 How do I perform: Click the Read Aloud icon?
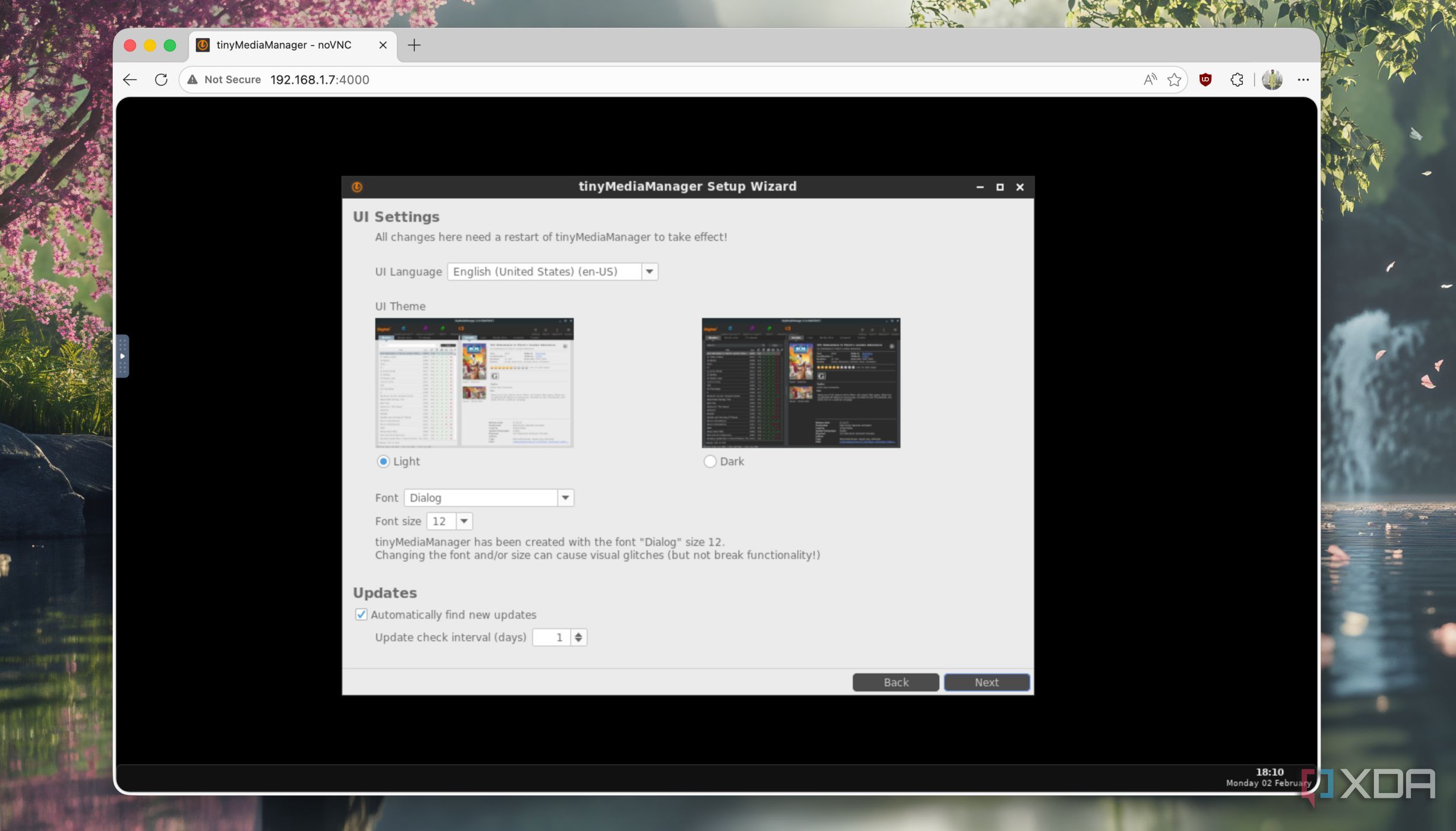click(1150, 80)
